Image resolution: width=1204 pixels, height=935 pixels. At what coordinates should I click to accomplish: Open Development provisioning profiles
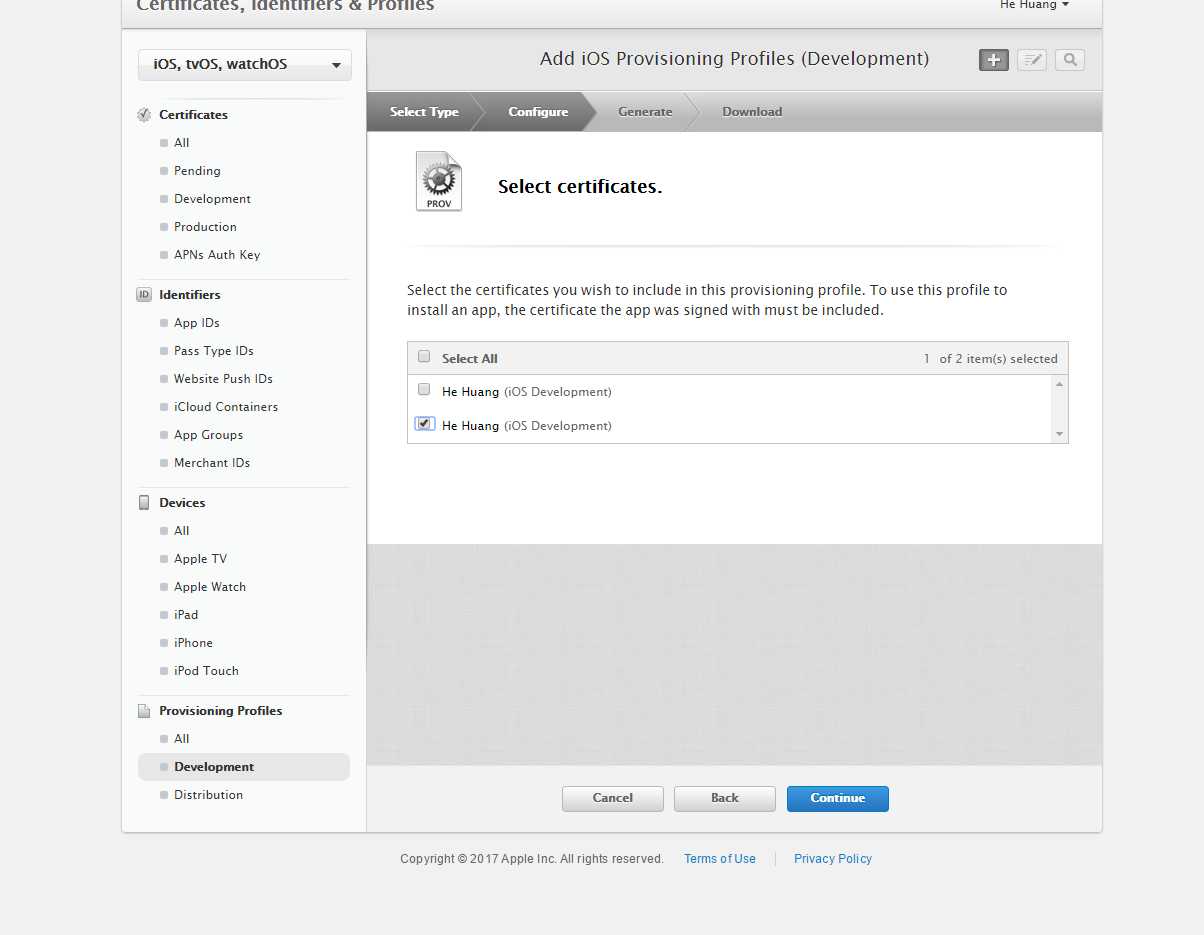pyautogui.click(x=244, y=767)
